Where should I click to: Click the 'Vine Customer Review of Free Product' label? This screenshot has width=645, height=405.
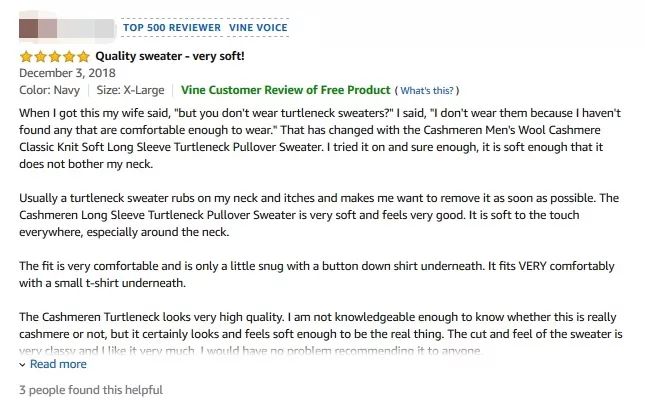[x=285, y=90]
